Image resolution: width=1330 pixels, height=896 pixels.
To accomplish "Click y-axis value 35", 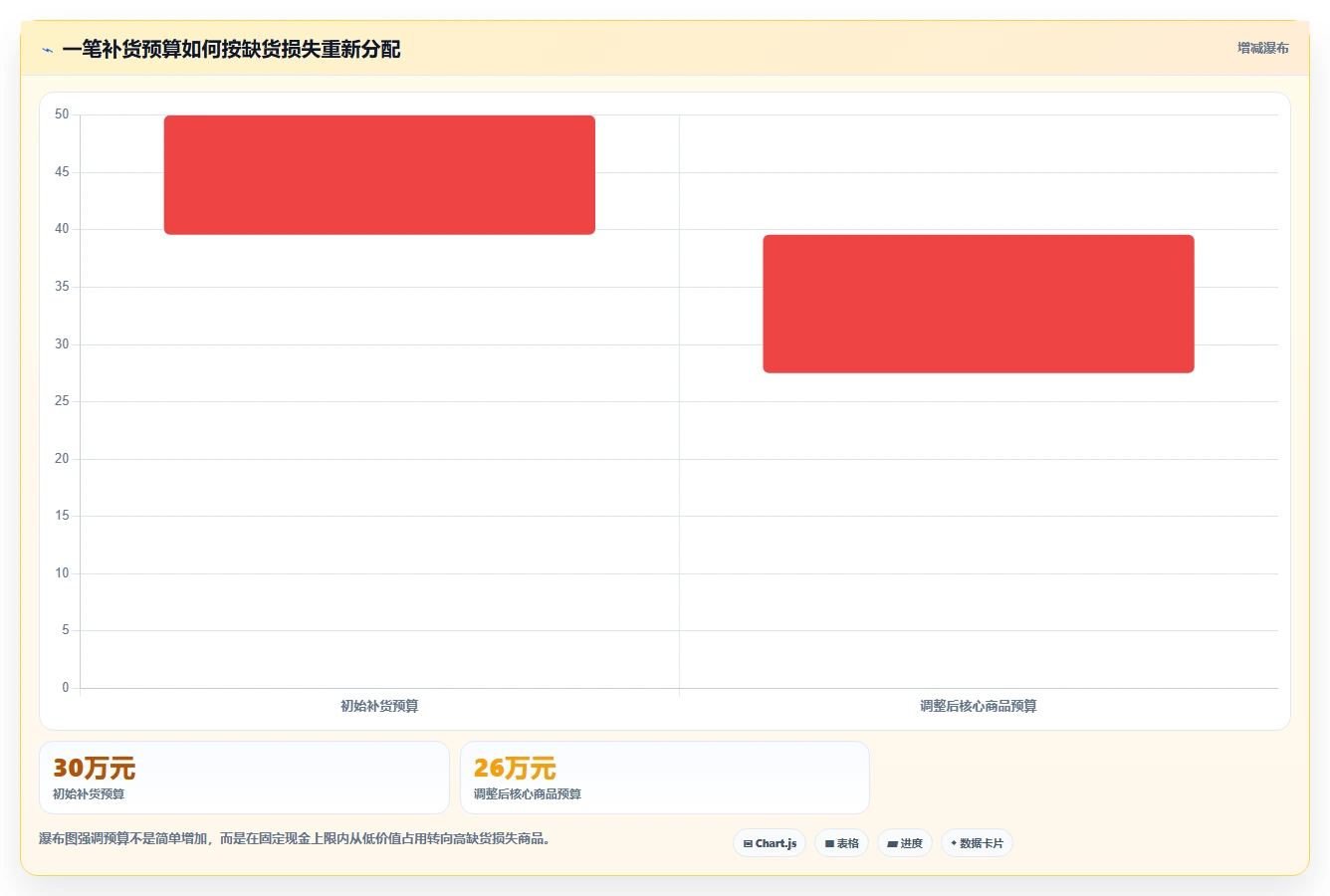I will (x=62, y=287).
